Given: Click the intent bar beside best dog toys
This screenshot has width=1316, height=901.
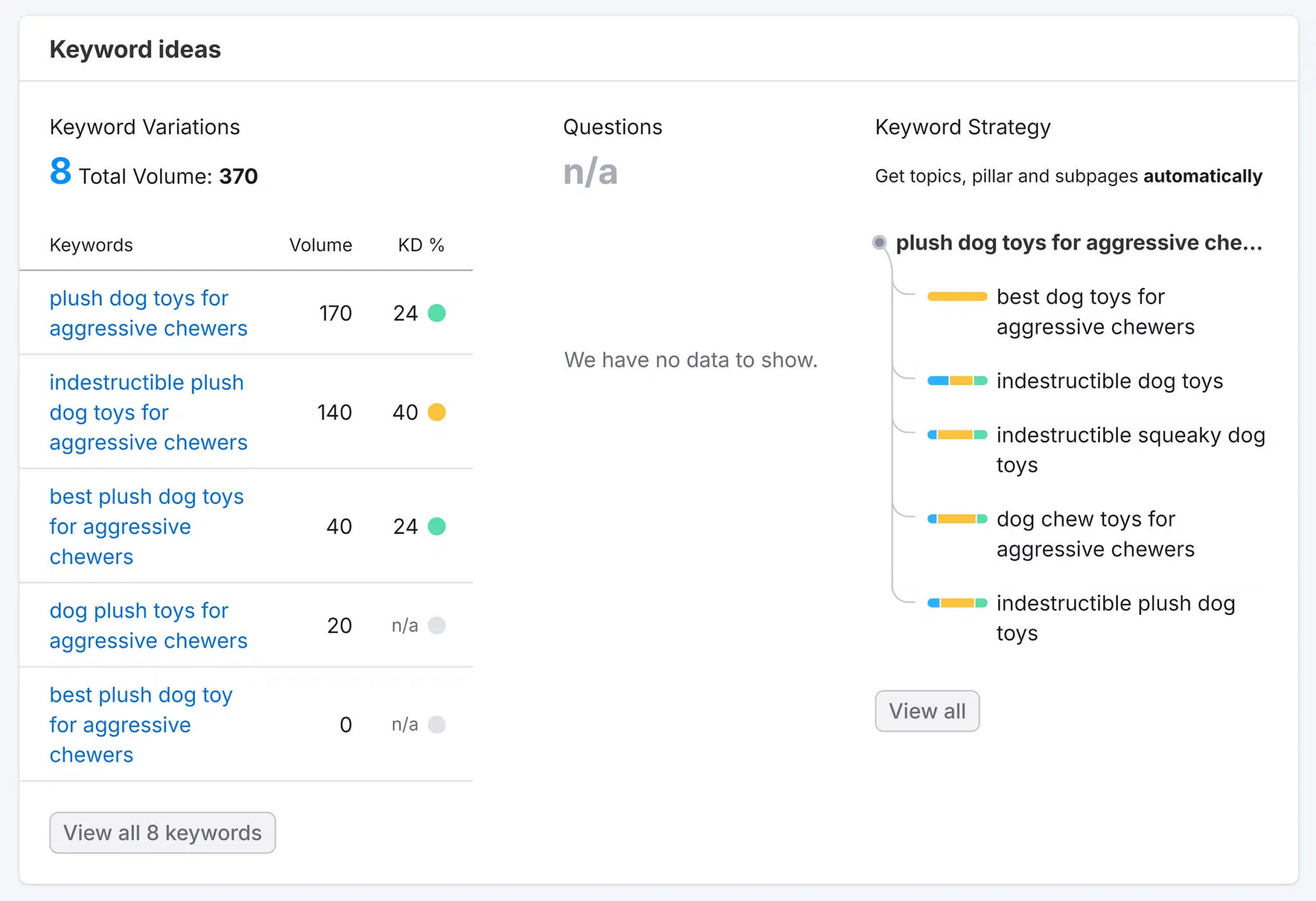Looking at the screenshot, I should click(x=956, y=296).
